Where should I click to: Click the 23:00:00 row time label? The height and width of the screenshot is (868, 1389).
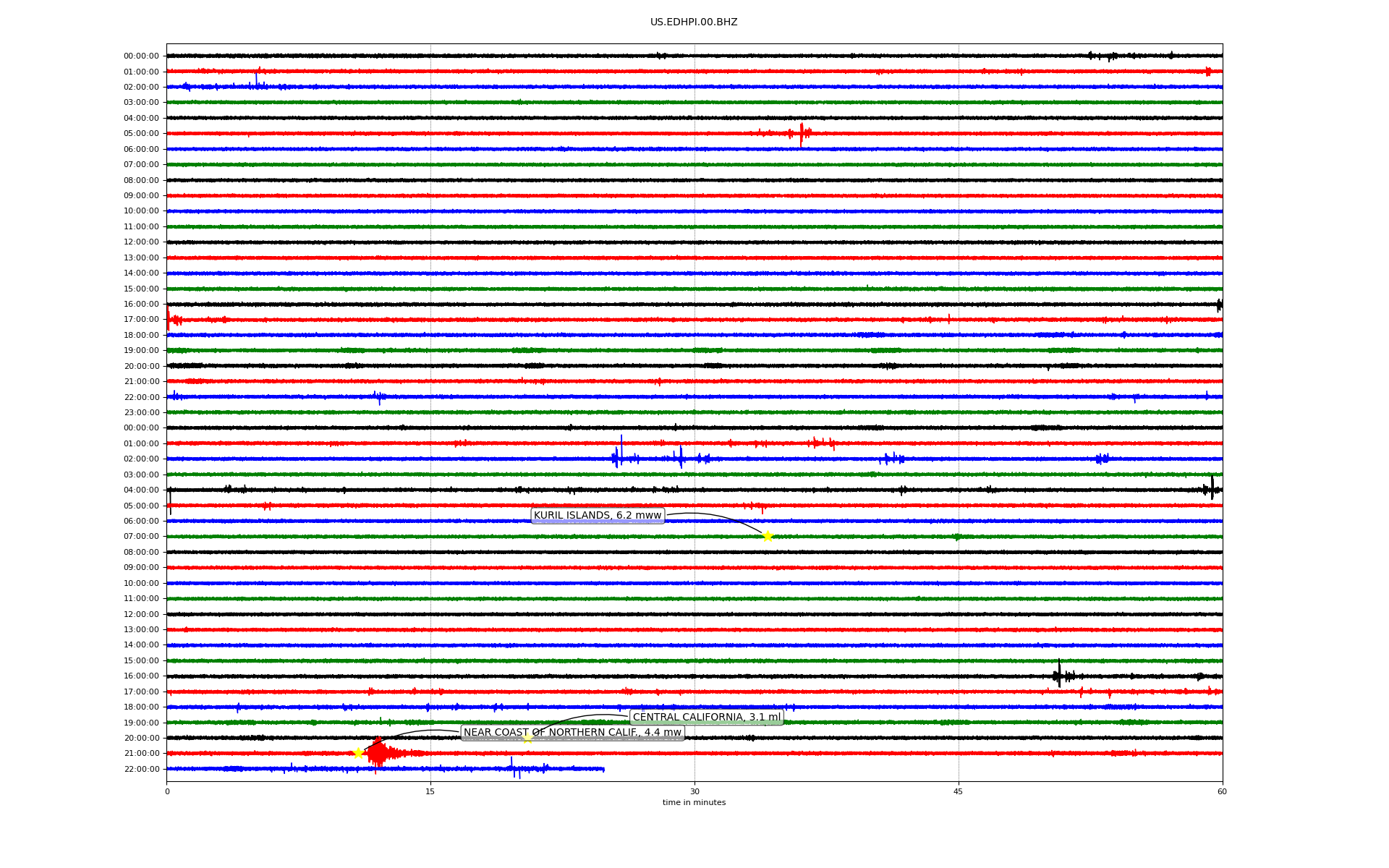pyautogui.click(x=141, y=413)
